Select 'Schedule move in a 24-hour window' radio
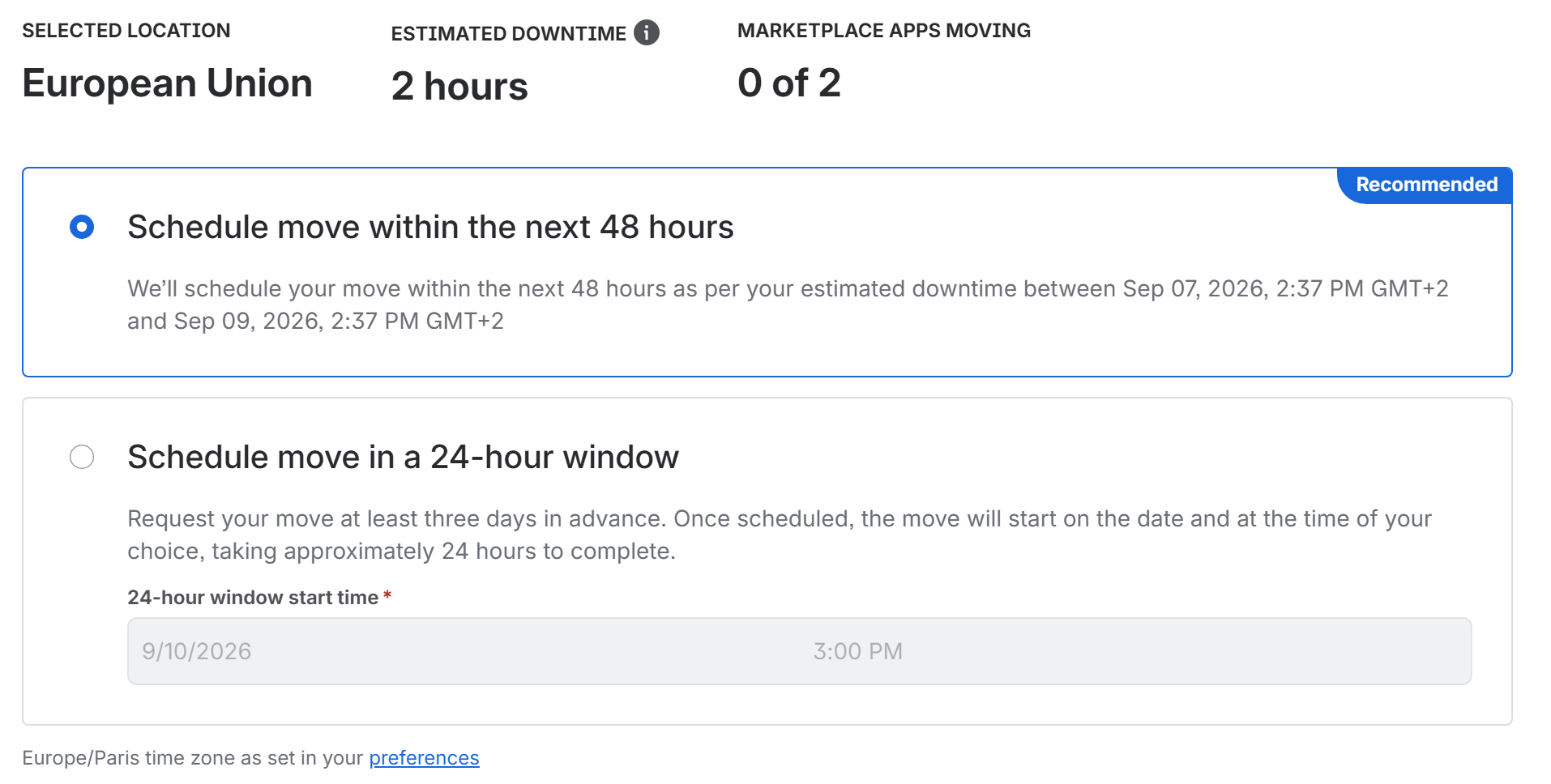Viewport: 1551px width, 784px height. tap(82, 457)
